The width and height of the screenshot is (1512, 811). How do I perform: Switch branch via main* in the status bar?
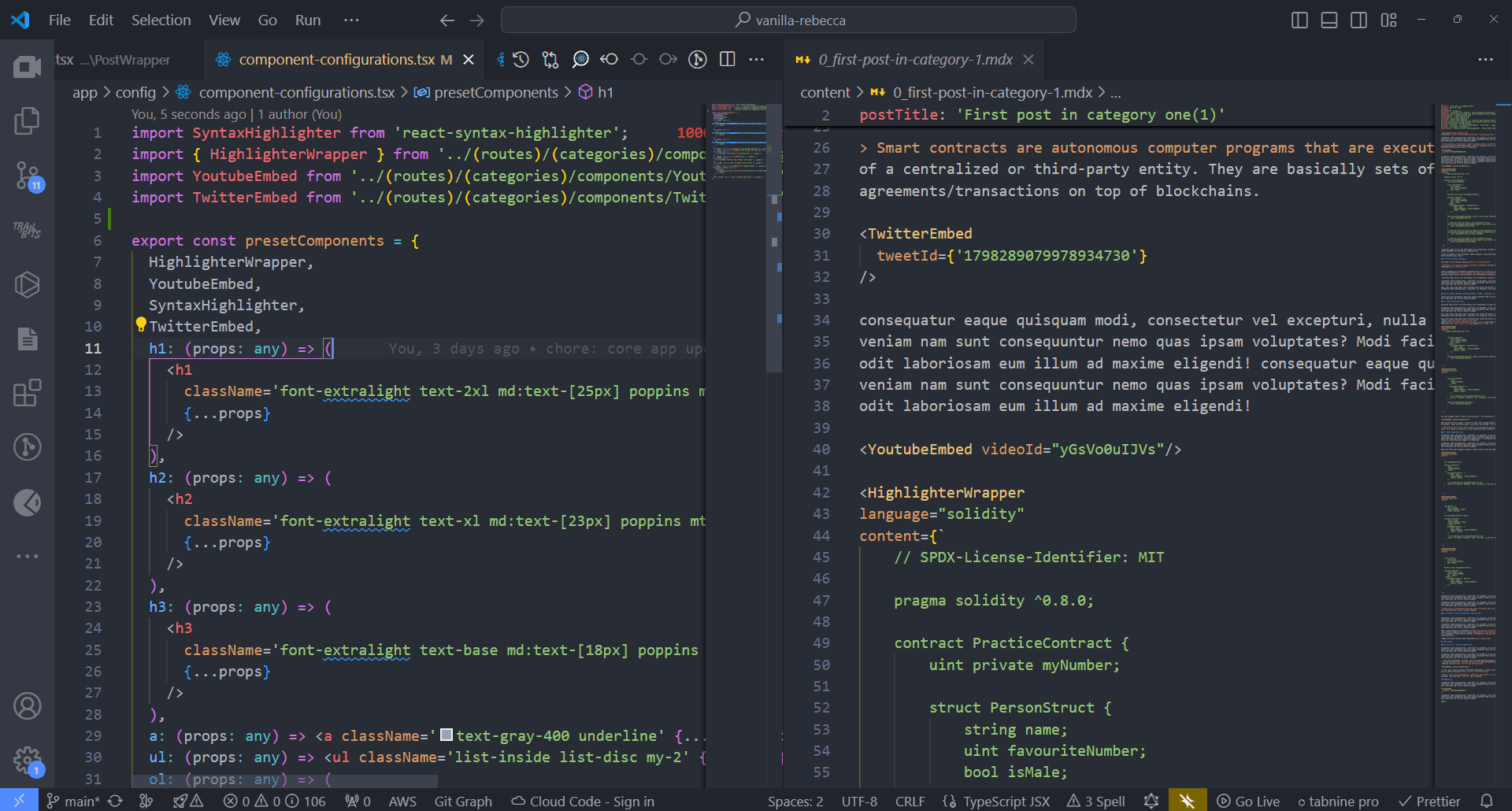tap(73, 801)
